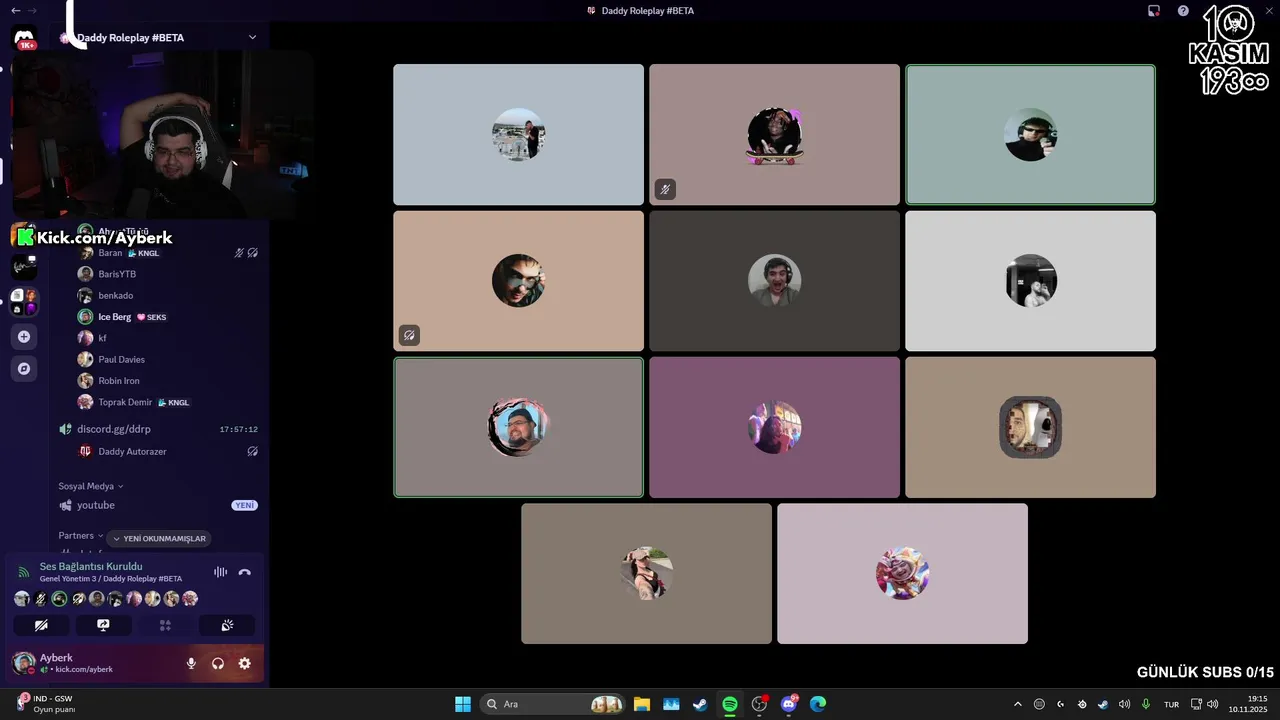This screenshot has height=720, width=1280.
Task: Toggle the camera on in voice panel
Action: 41,625
